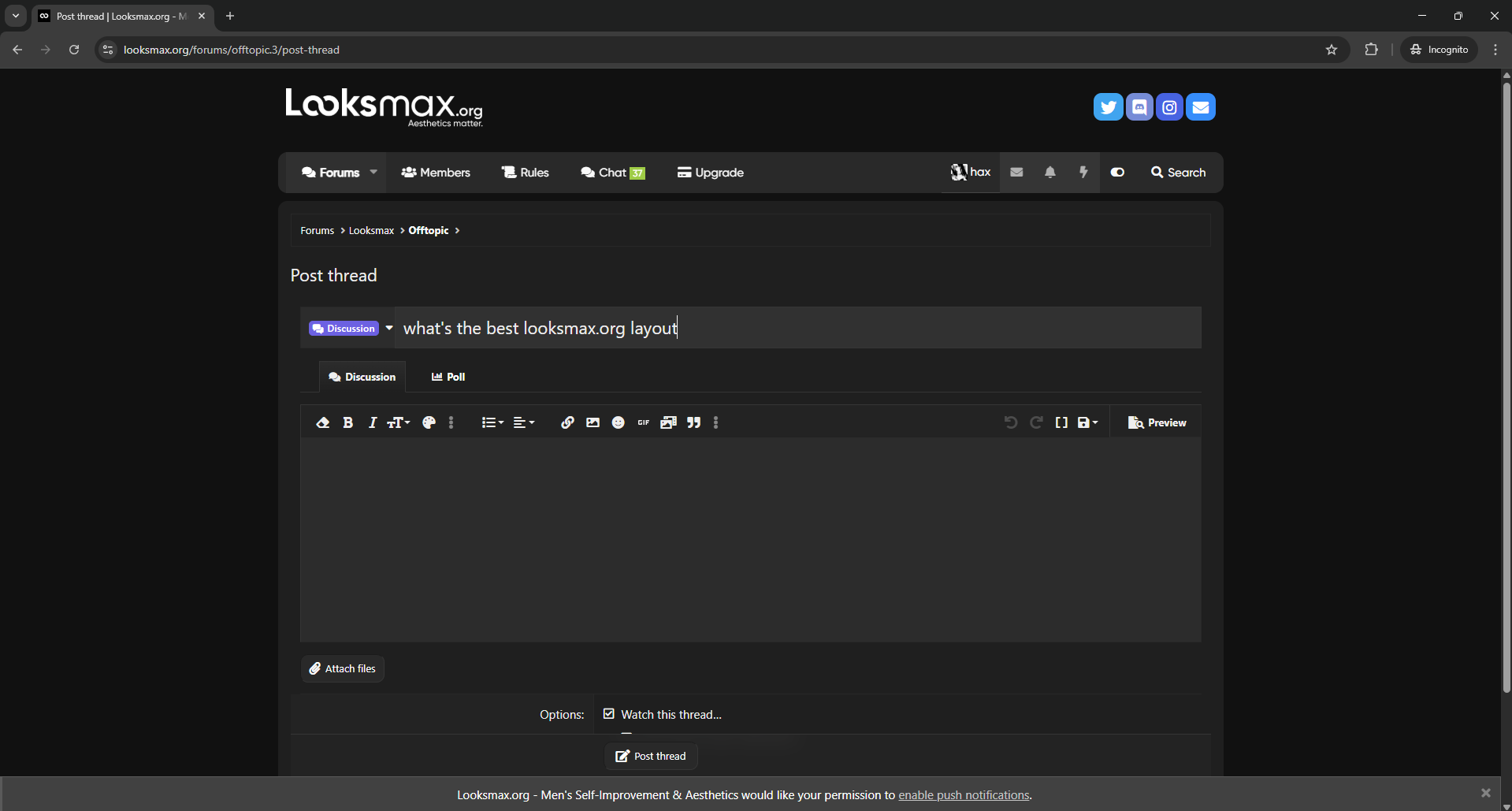Click the Post thread button
This screenshot has width=1512, height=811.
coord(651,757)
